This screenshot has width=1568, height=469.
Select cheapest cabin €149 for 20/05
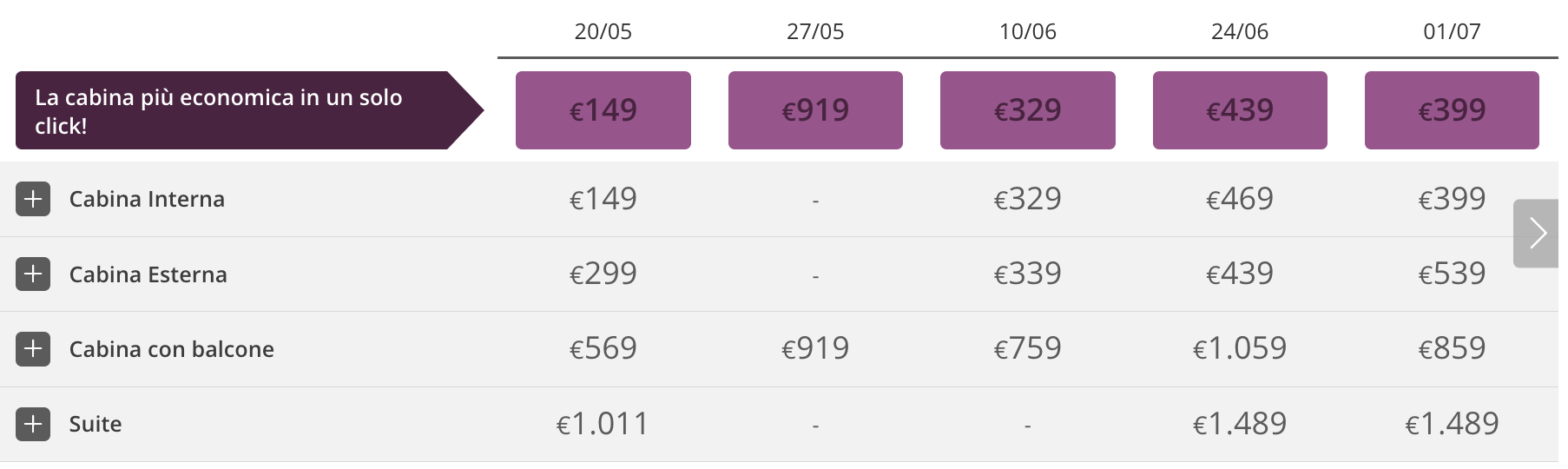coord(603,110)
